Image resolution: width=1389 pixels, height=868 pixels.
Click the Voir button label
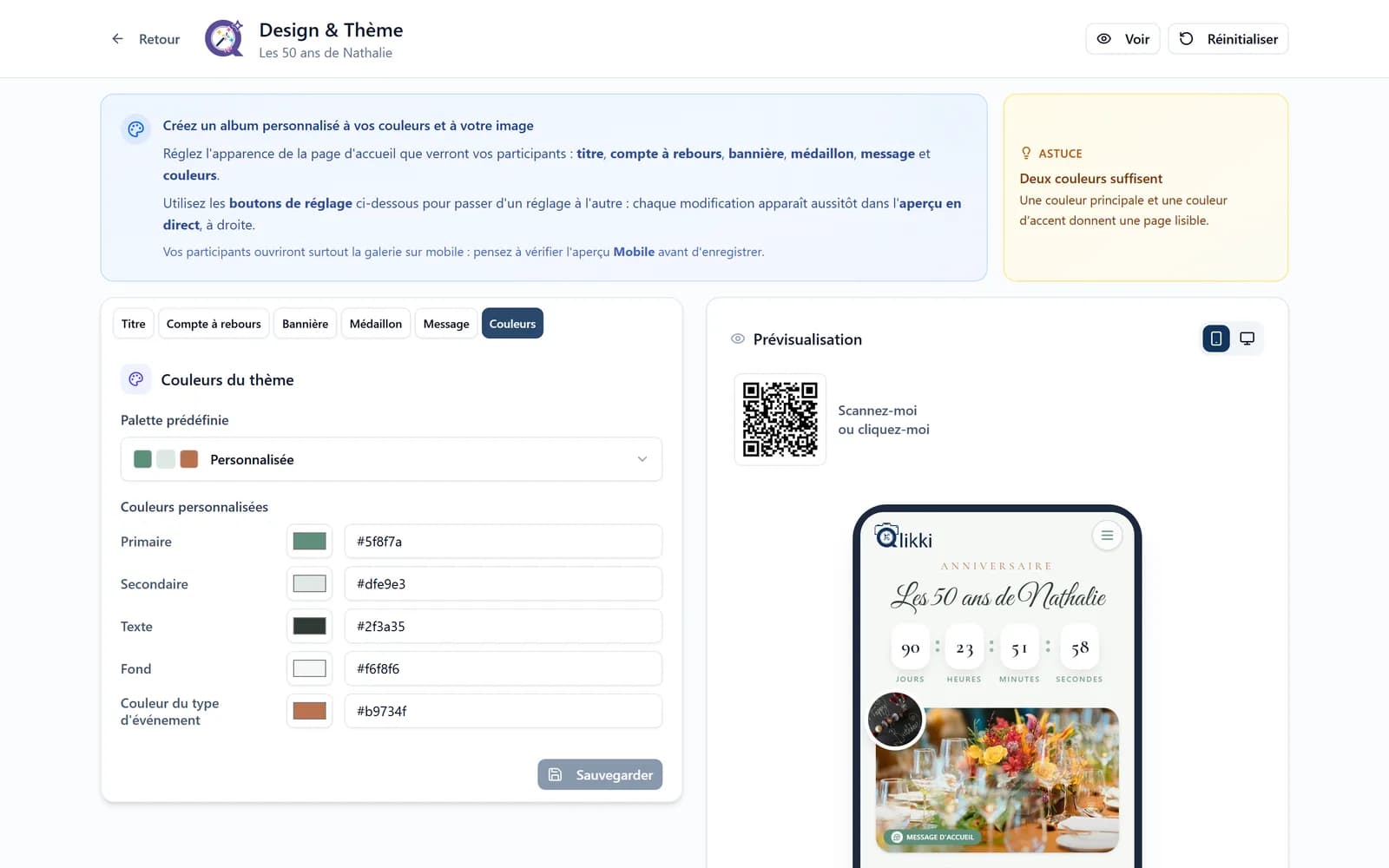1137,39
